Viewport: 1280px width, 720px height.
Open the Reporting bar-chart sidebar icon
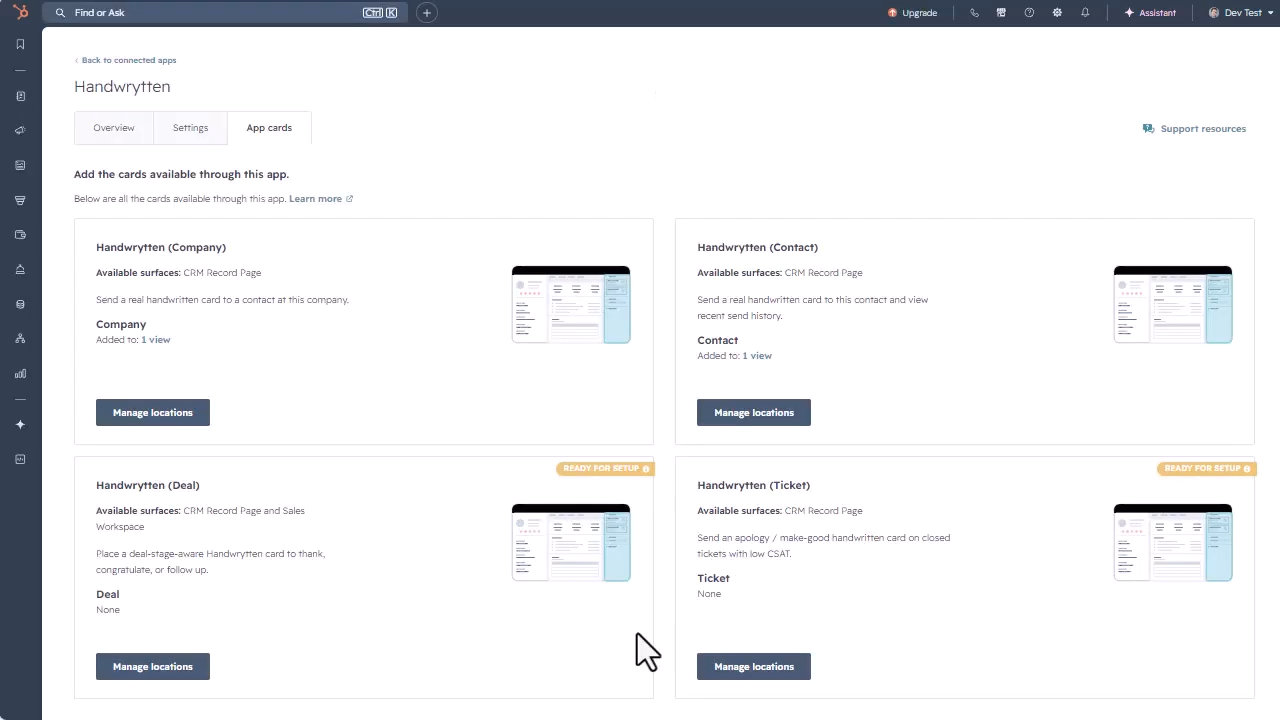pyautogui.click(x=20, y=374)
